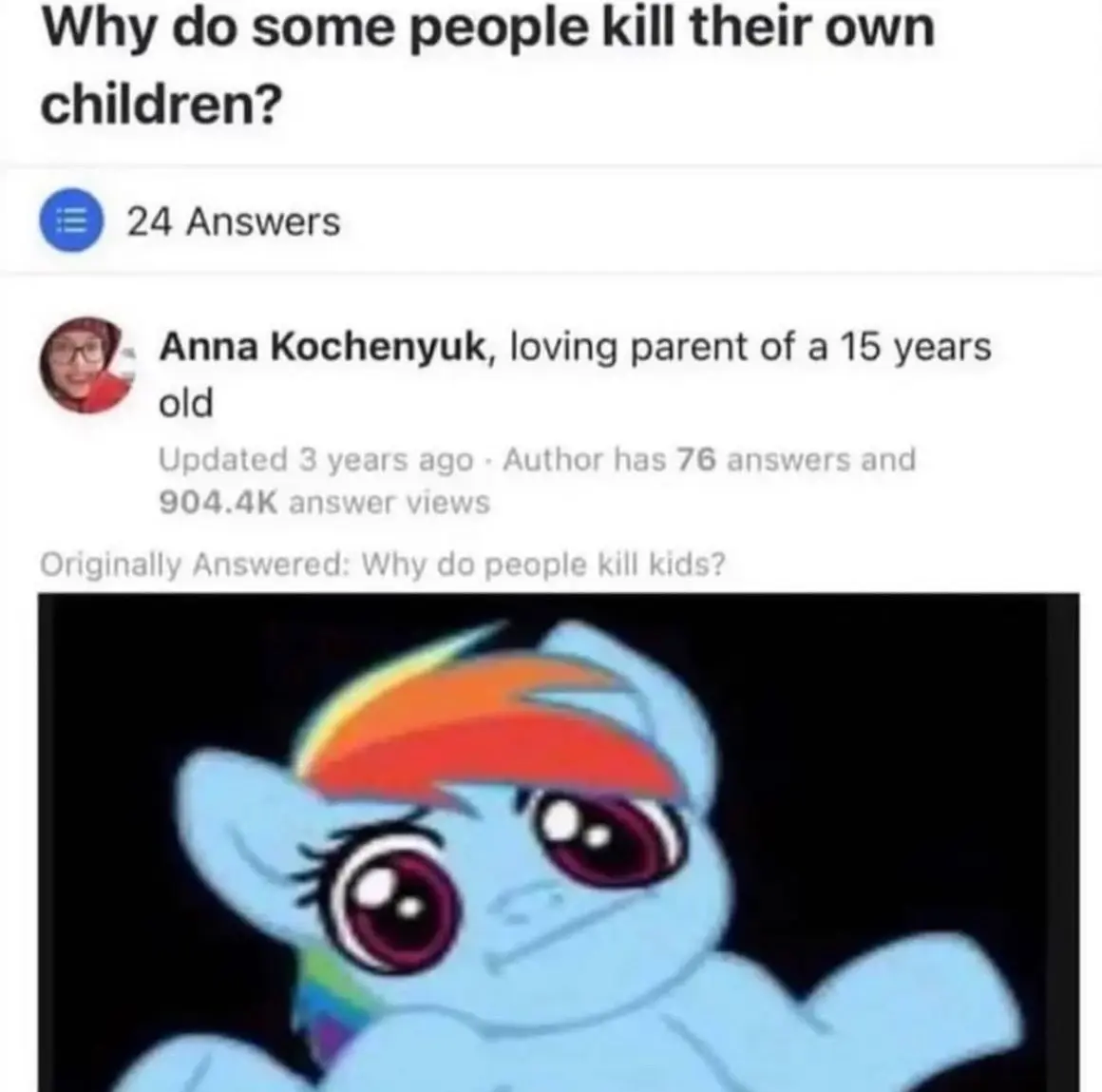Open author name Anna Kochenyuk
Viewport: 1102px width, 1092px height.
(x=323, y=347)
